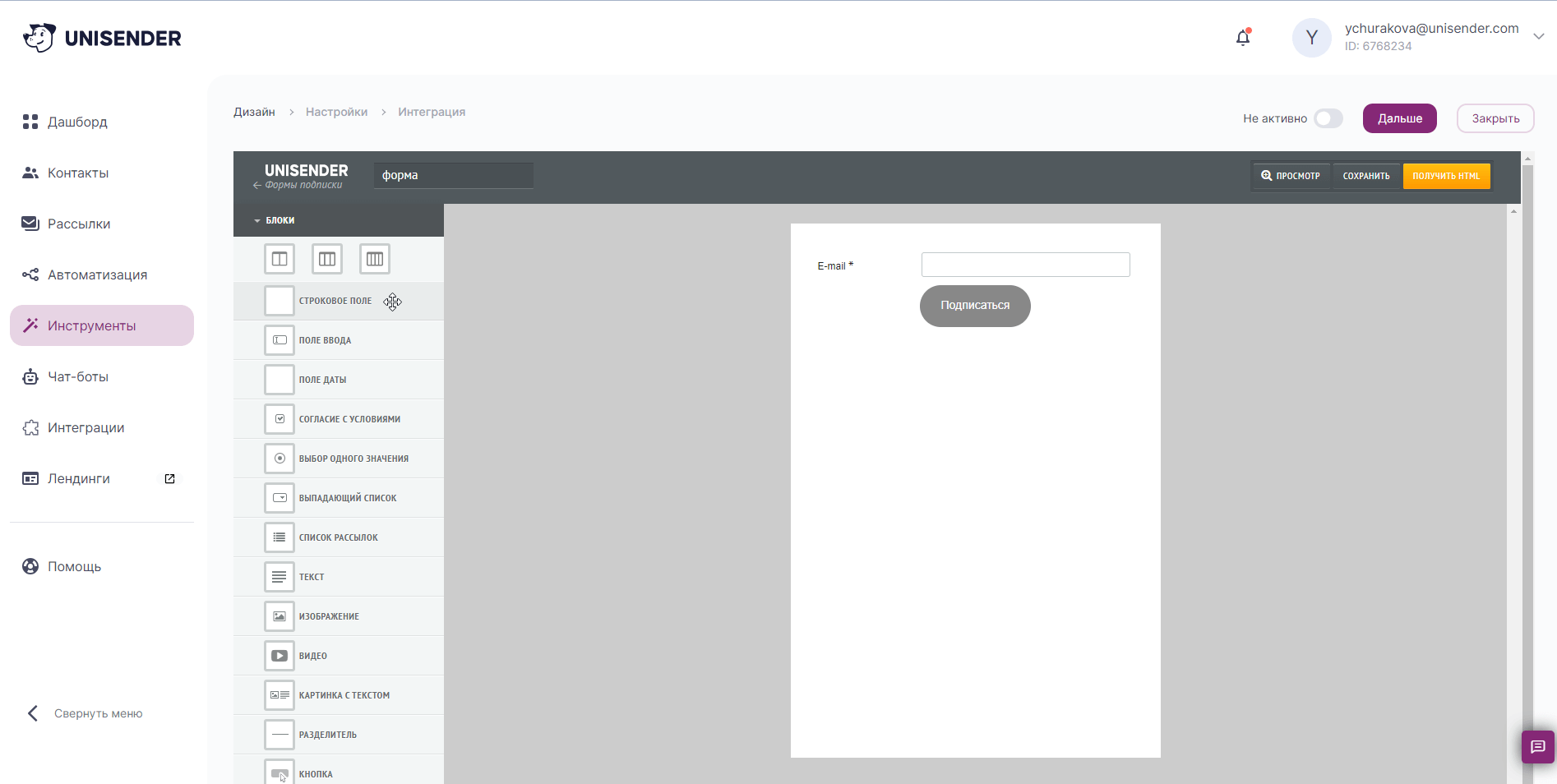Image resolution: width=1557 pixels, height=784 pixels.
Task: Select Выпадающий список block icon
Action: [280, 498]
